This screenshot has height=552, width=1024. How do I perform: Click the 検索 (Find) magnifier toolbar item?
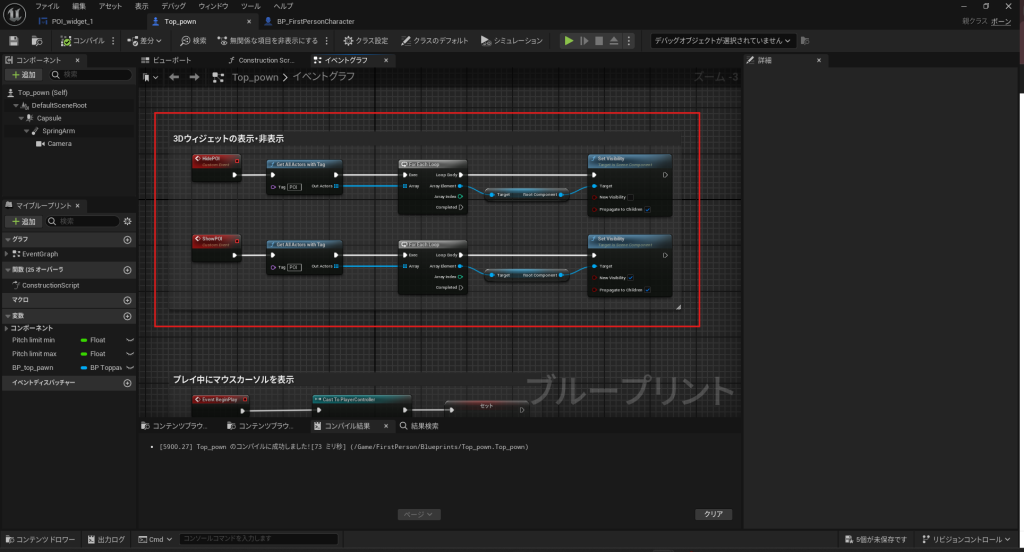tap(193, 41)
